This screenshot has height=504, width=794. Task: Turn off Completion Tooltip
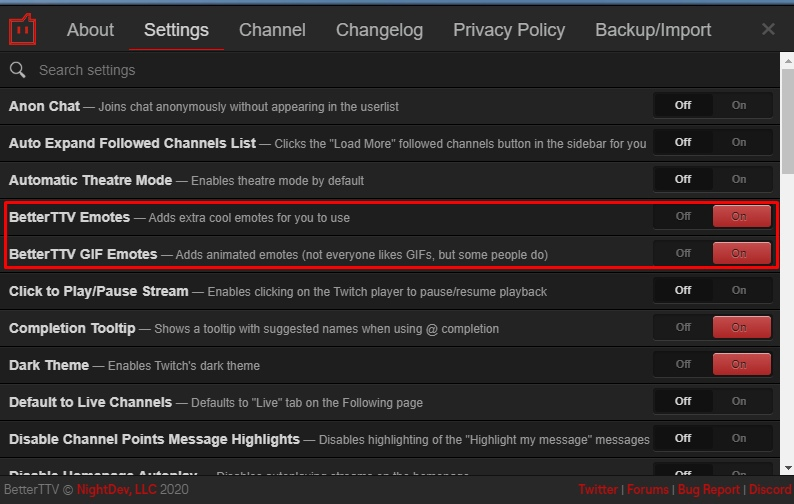click(x=683, y=327)
